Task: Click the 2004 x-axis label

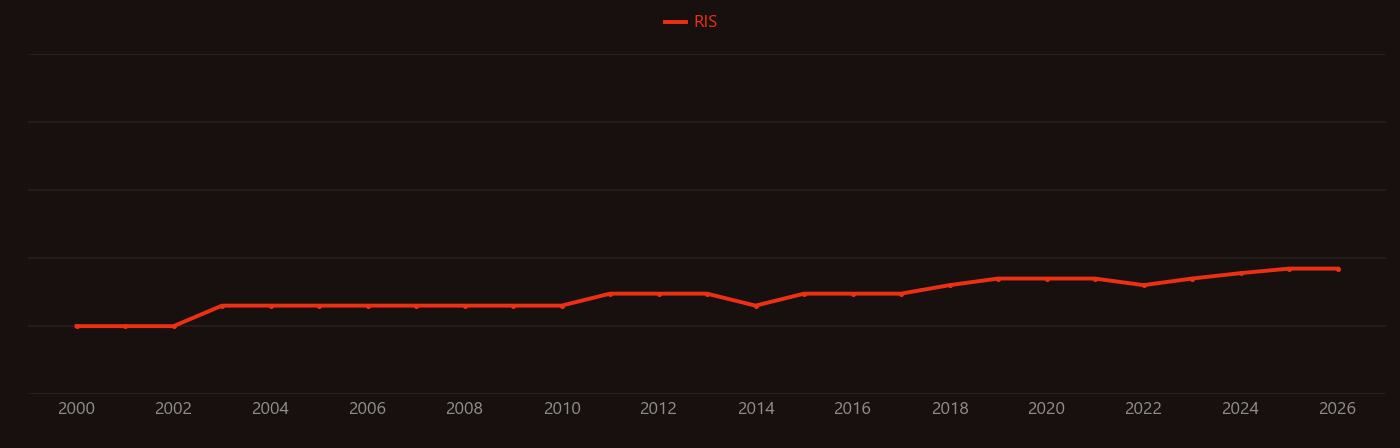Action: click(x=271, y=409)
